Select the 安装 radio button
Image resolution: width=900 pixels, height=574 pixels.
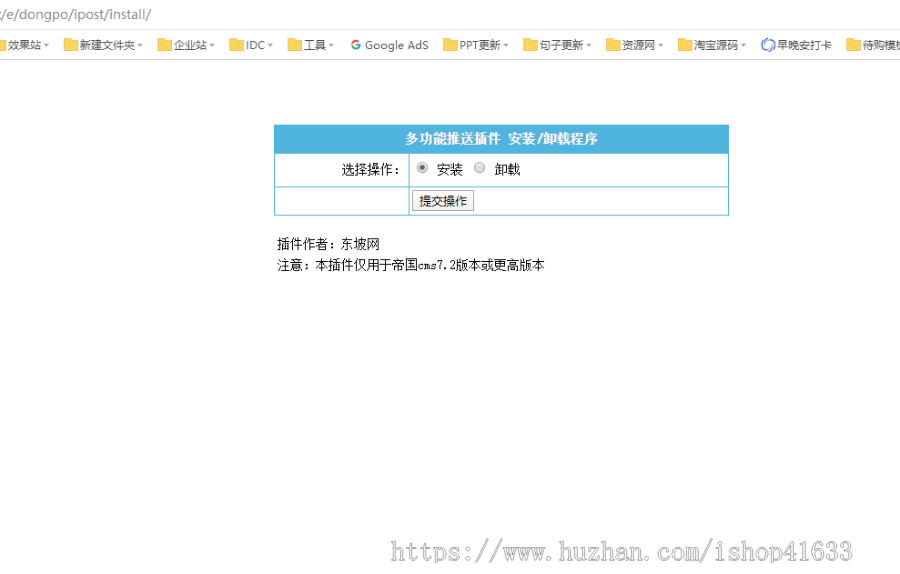coord(422,168)
